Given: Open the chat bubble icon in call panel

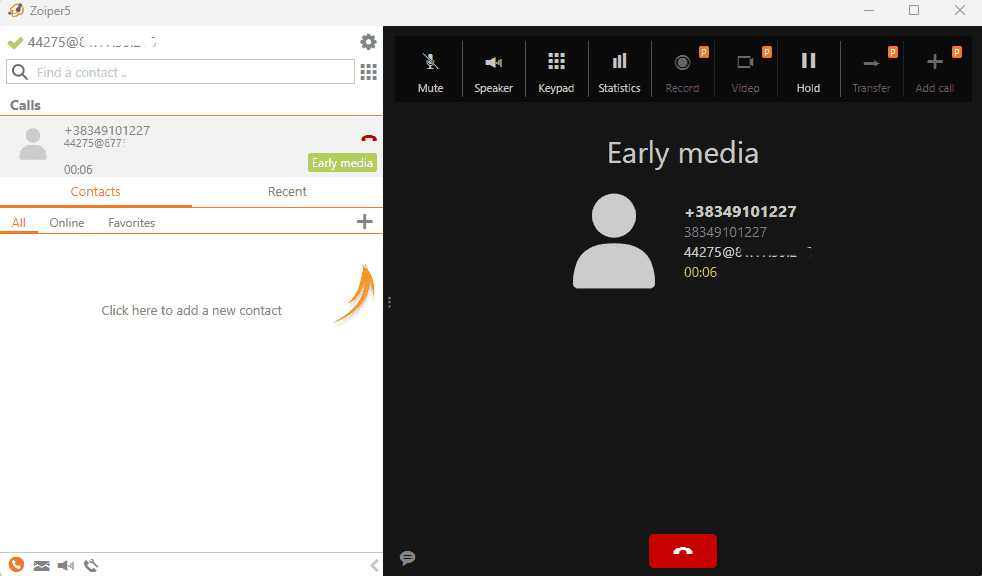Looking at the screenshot, I should (x=407, y=558).
